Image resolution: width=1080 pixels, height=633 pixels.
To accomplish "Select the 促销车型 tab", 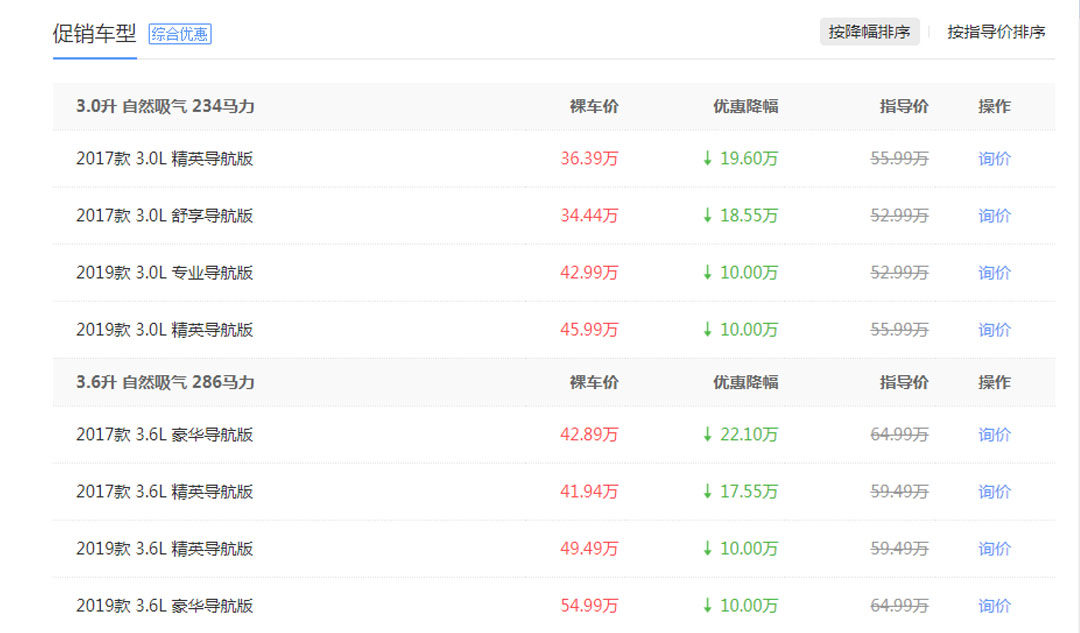I will tap(94, 33).
